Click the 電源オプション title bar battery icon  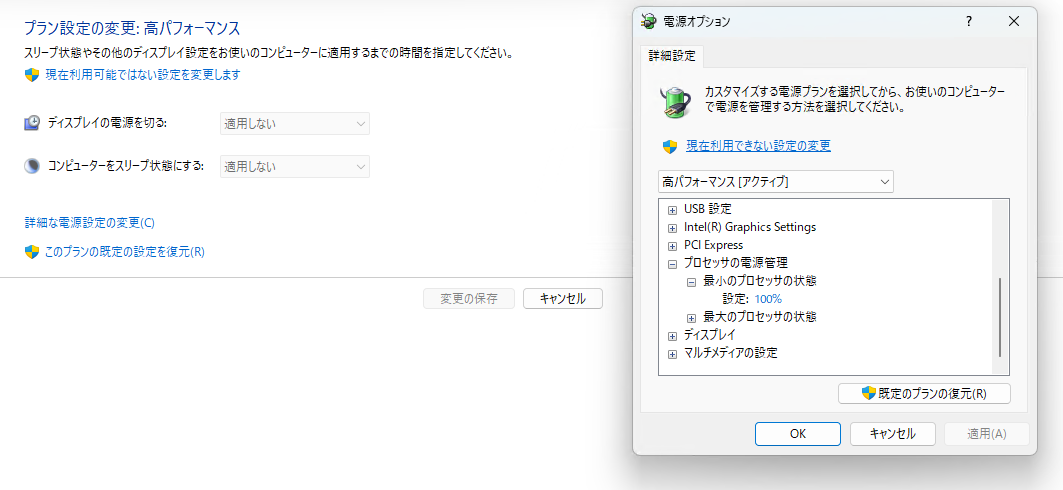pyautogui.click(x=649, y=21)
